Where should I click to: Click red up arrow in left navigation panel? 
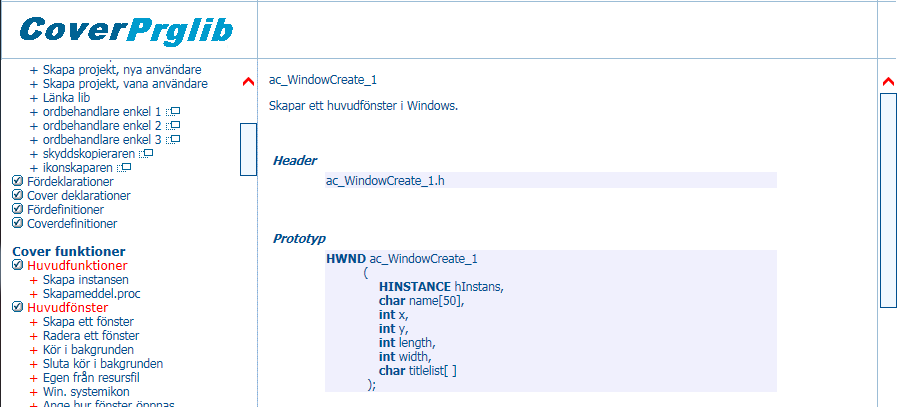click(248, 82)
